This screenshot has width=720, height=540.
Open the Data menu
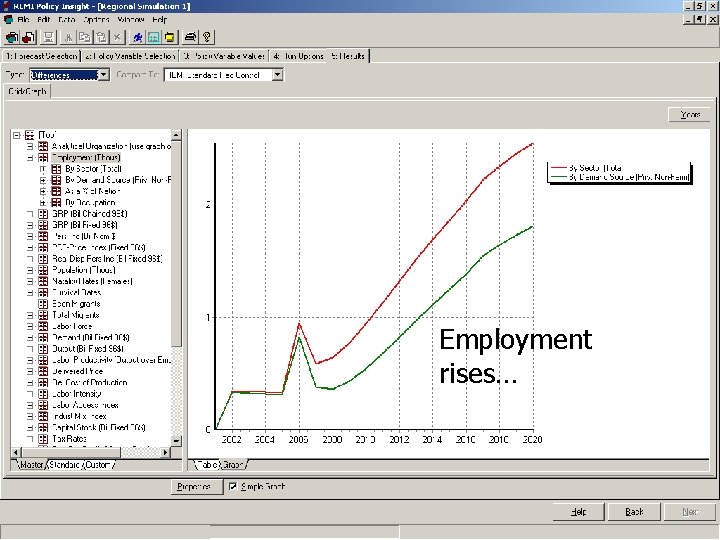click(x=67, y=20)
